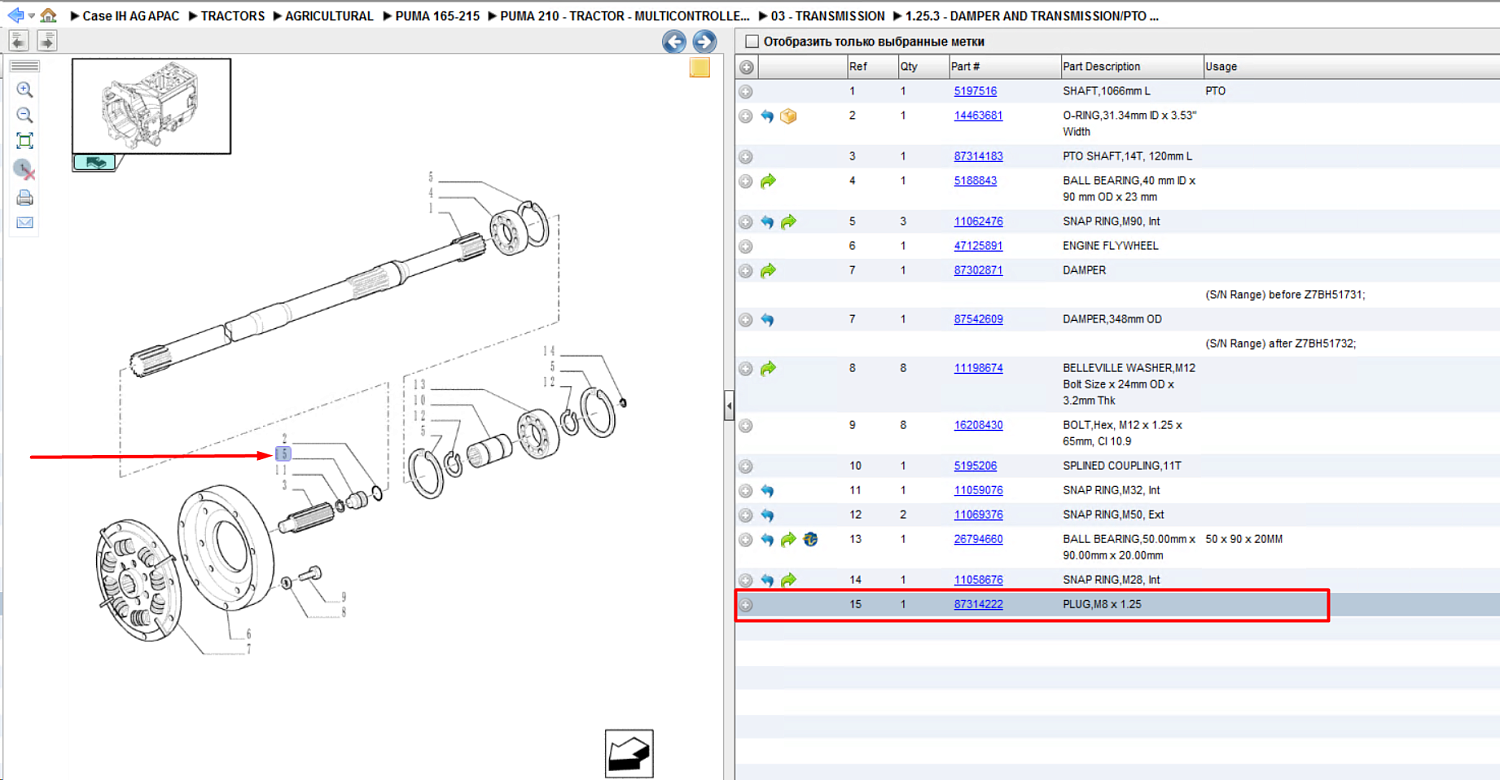Click blue arrow for DAMPER,348mm OD row
The image size is (1500, 780).
click(x=768, y=320)
